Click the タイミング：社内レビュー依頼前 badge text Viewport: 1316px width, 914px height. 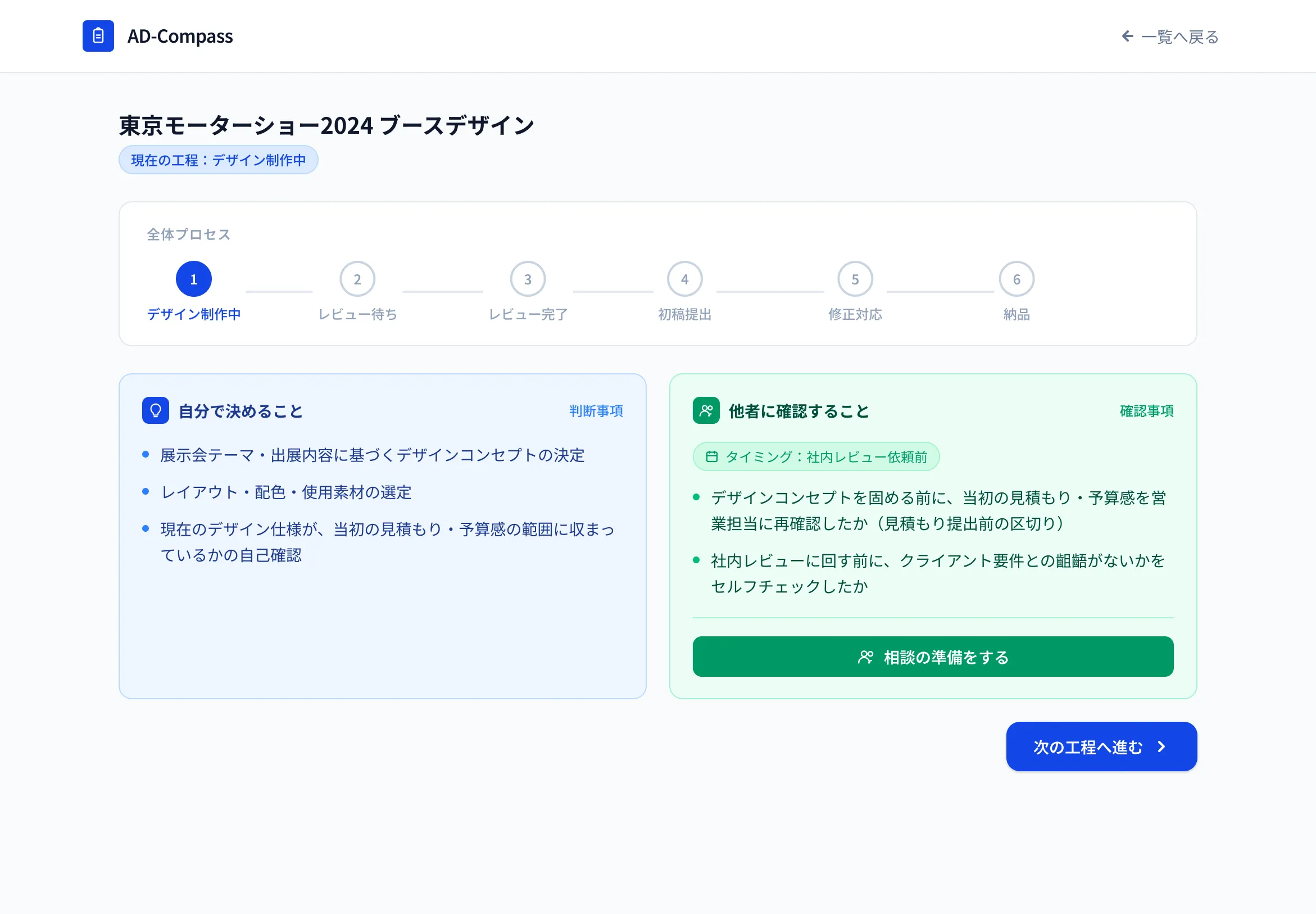point(826,457)
